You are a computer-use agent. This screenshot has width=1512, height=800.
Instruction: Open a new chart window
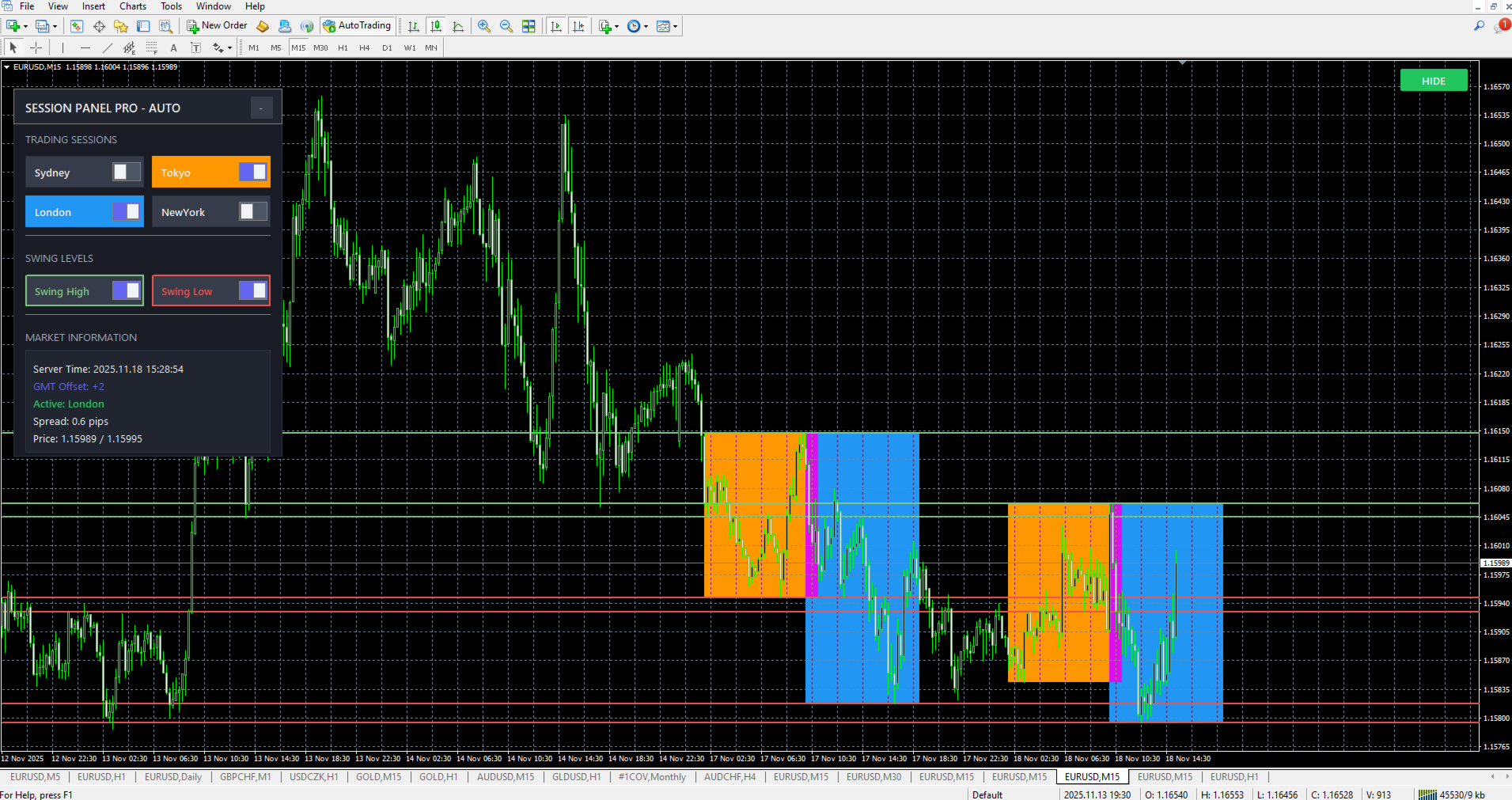coord(13,26)
